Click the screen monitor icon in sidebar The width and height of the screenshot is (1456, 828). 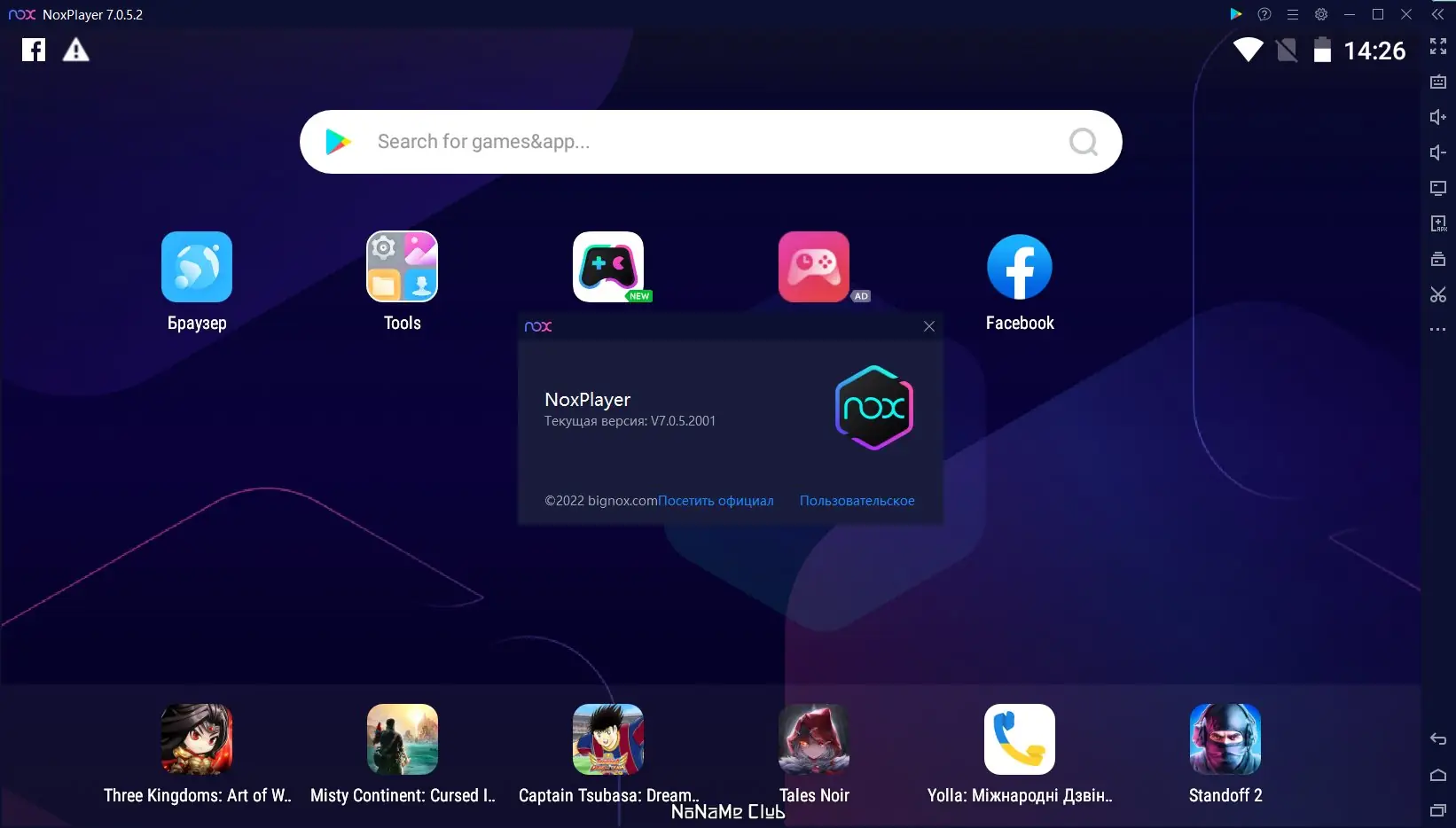click(1438, 188)
